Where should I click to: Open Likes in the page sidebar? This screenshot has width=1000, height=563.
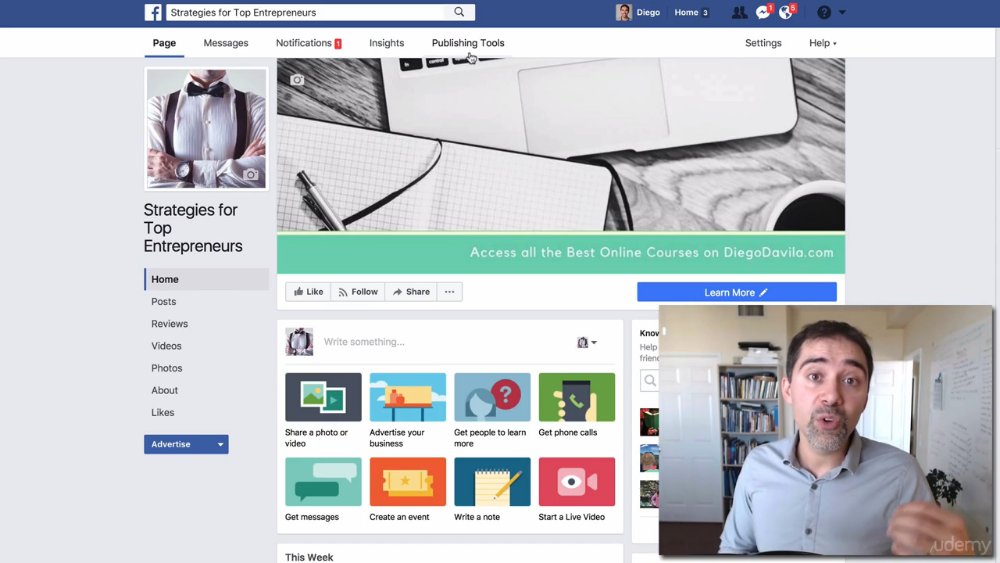(162, 413)
